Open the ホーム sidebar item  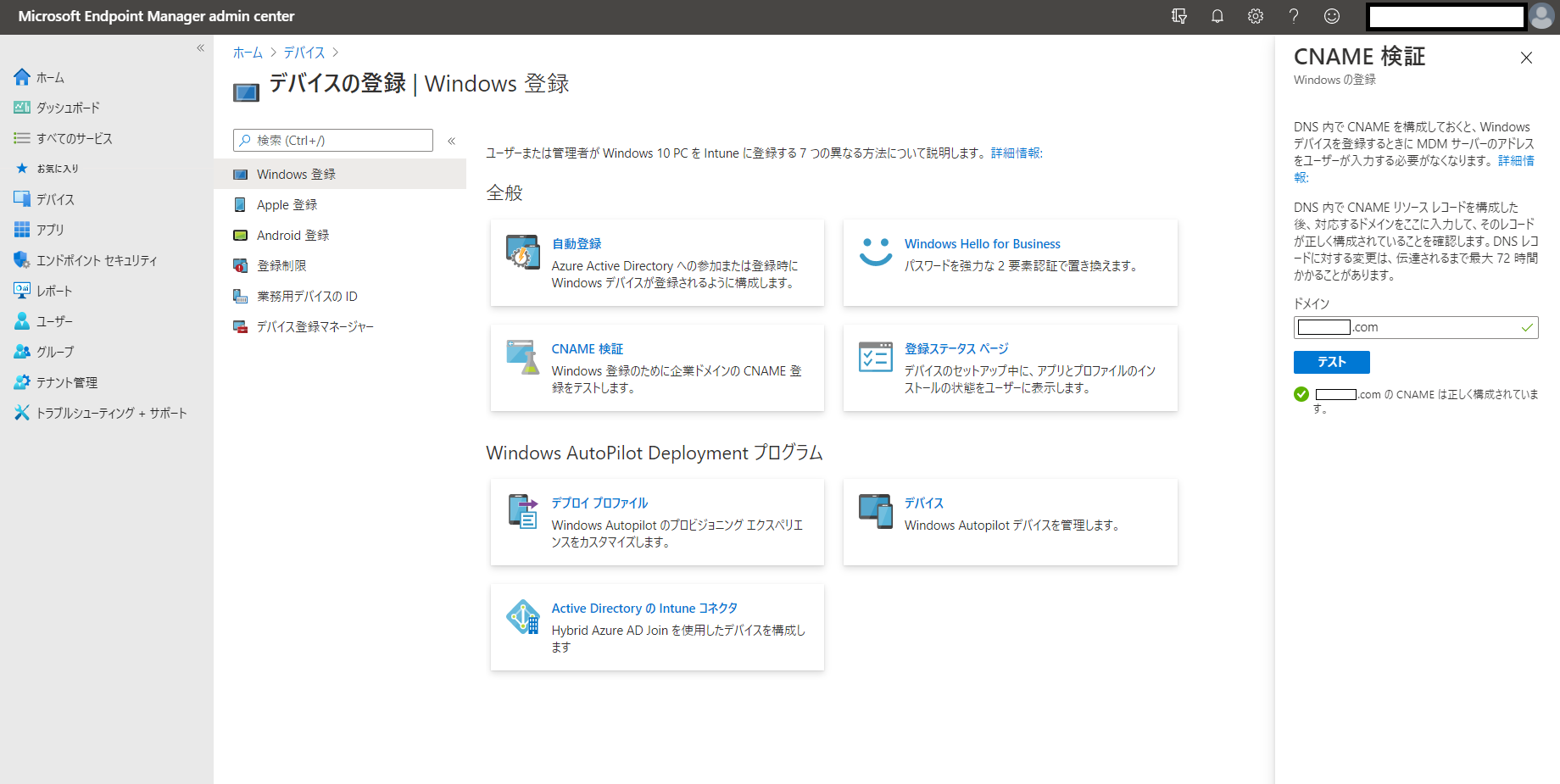(50, 77)
